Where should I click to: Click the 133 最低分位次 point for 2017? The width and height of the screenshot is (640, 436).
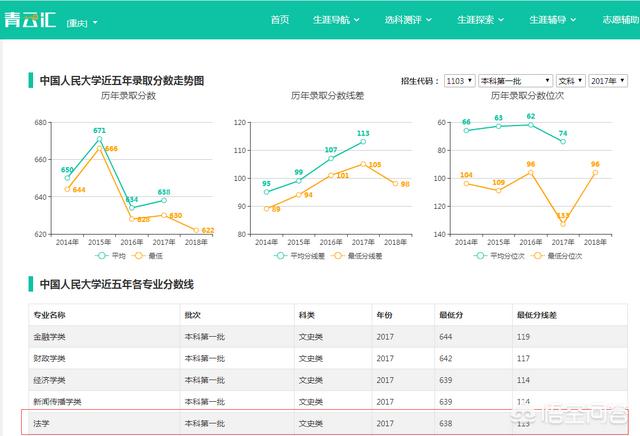(x=563, y=224)
